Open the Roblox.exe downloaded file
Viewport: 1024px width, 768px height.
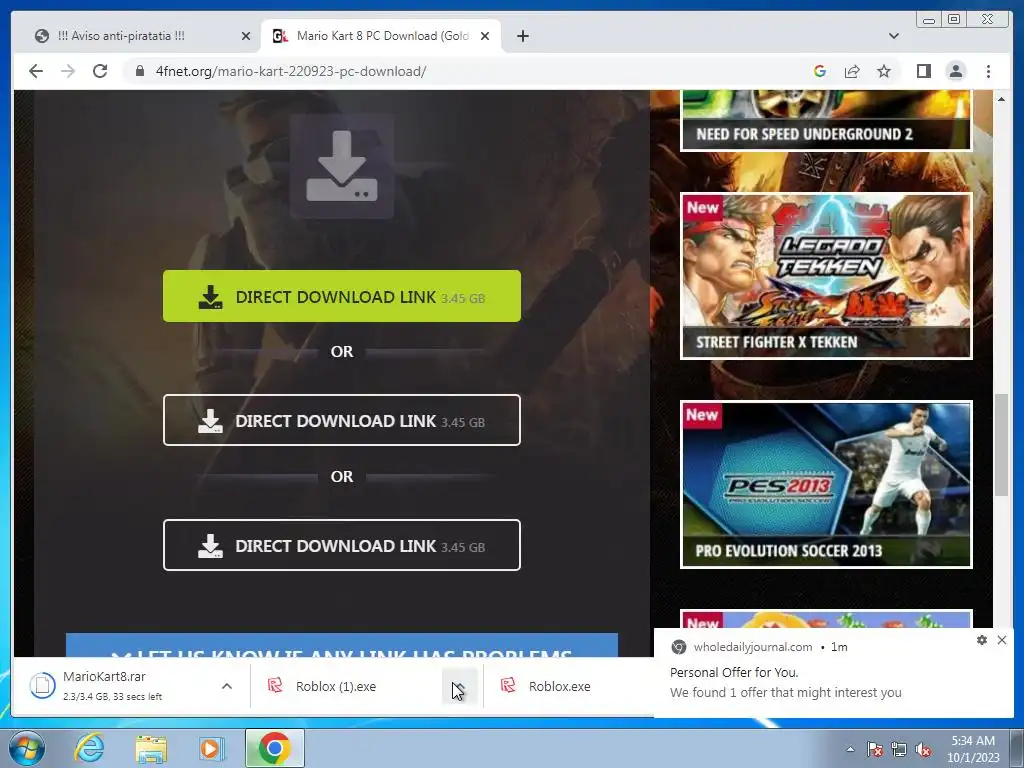pos(562,686)
